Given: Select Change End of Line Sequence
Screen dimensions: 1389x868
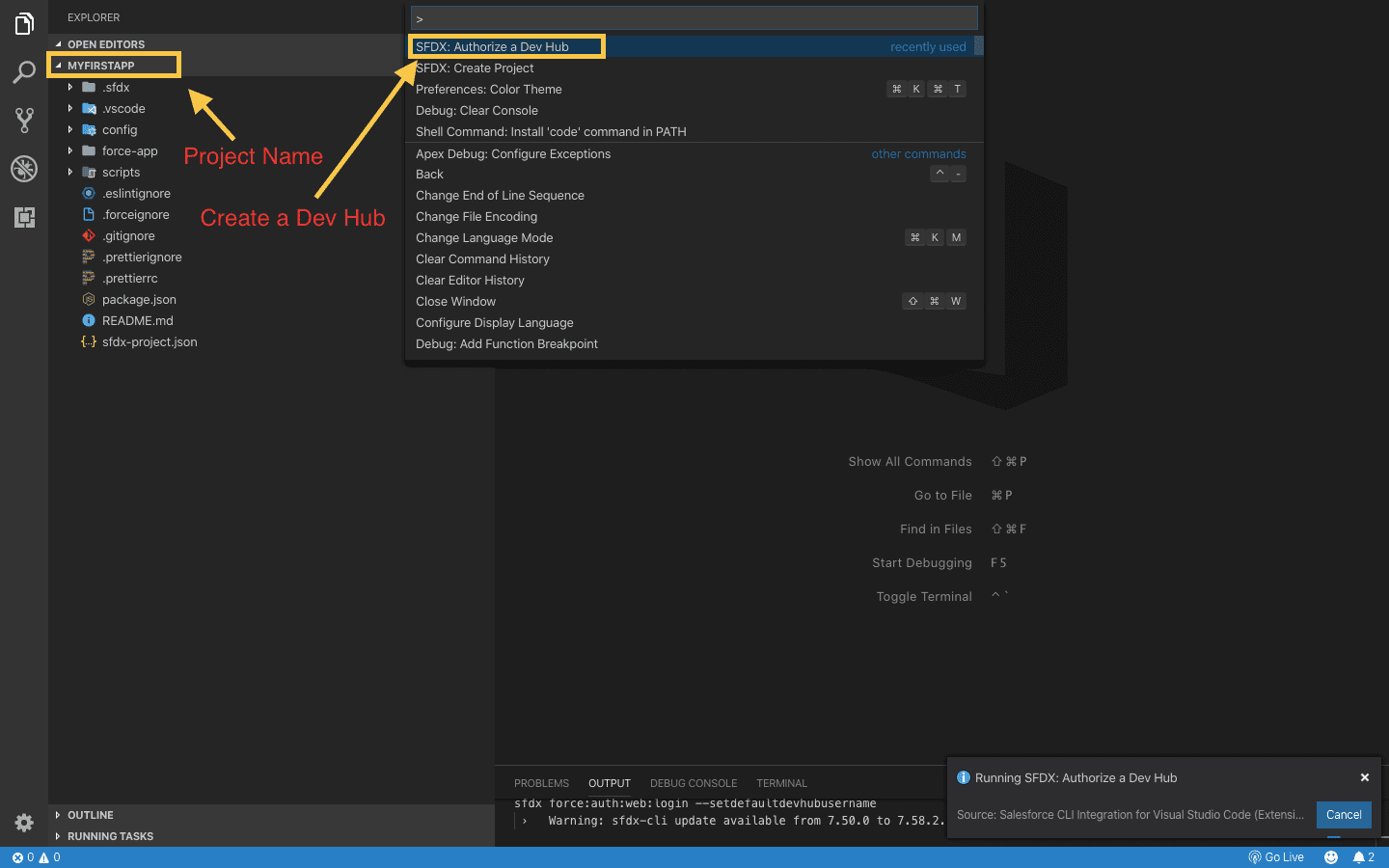Looking at the screenshot, I should point(690,195).
